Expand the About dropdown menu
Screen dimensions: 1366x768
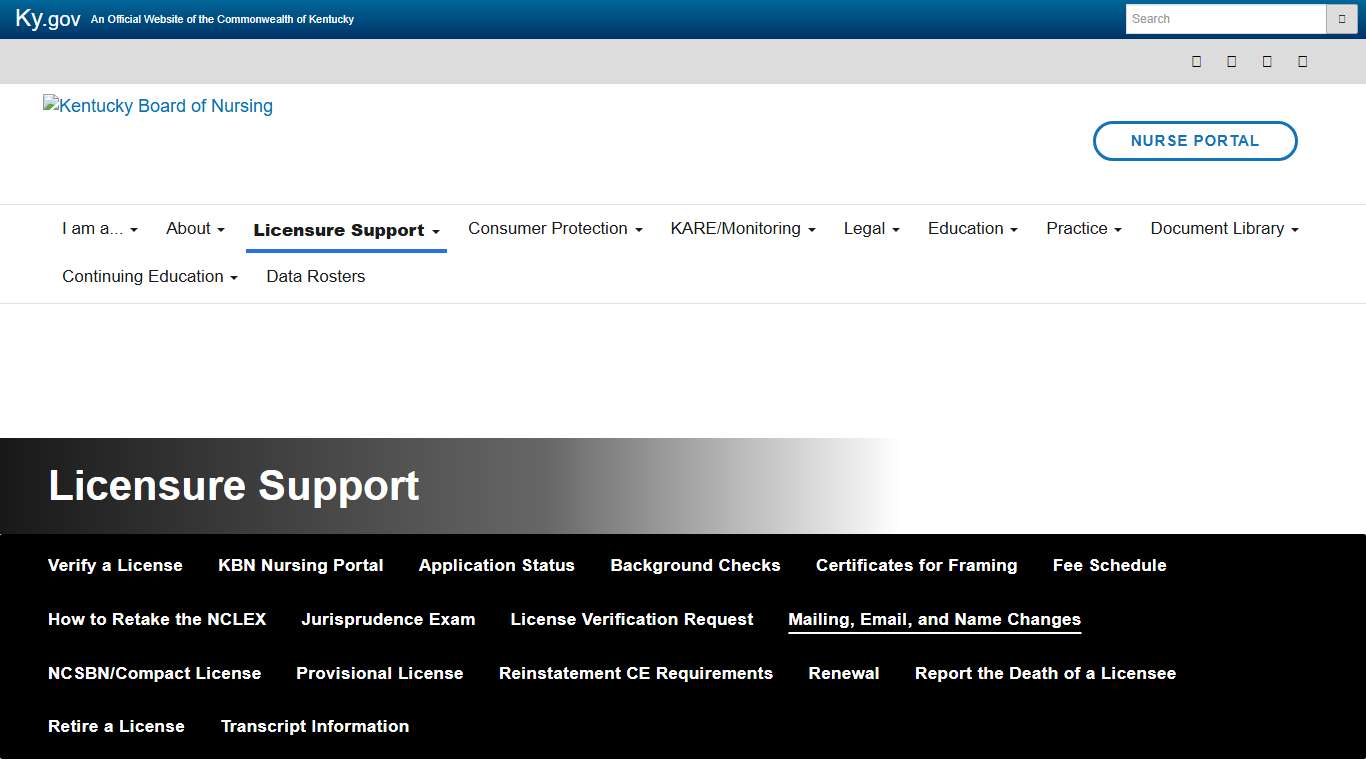[x=195, y=229]
